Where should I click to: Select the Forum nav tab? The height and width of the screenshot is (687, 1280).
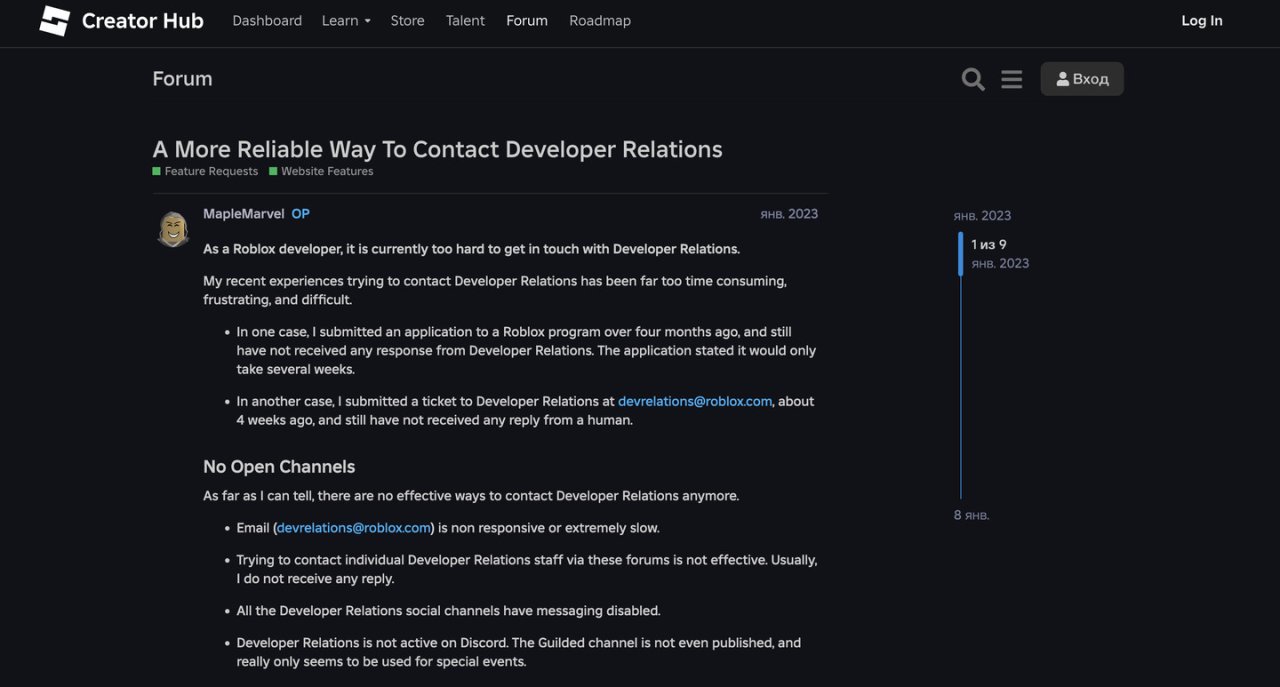pos(527,21)
